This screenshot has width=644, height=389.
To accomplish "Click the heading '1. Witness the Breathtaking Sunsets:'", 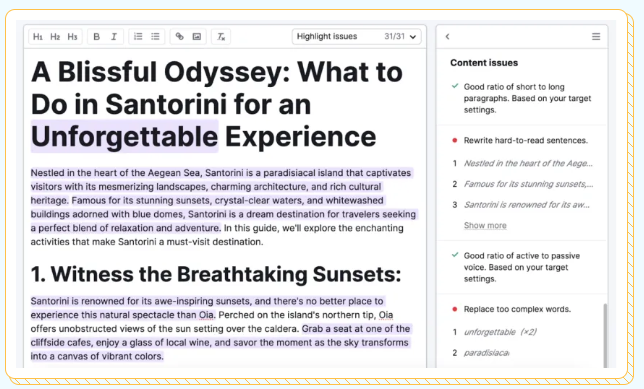I will point(216,274).
